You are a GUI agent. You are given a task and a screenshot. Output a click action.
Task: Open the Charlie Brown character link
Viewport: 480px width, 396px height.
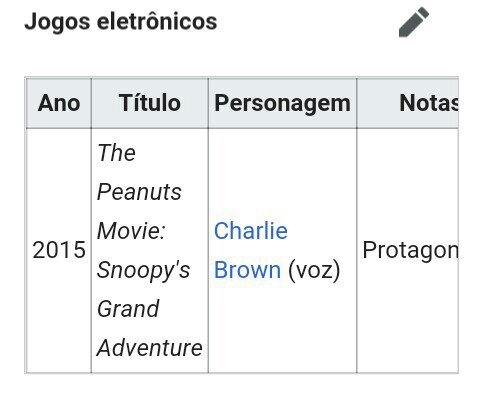(251, 250)
